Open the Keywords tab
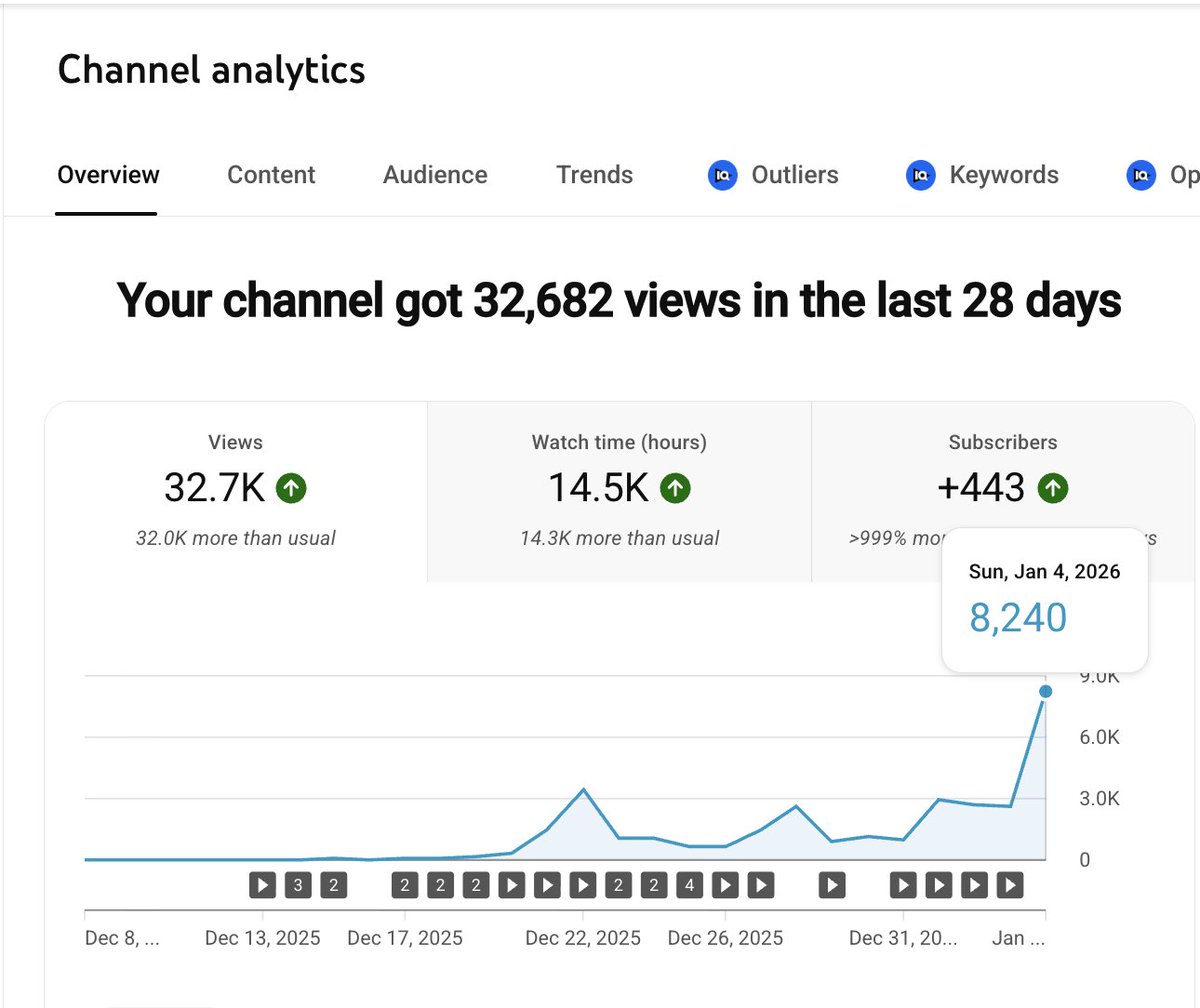 click(x=1004, y=175)
